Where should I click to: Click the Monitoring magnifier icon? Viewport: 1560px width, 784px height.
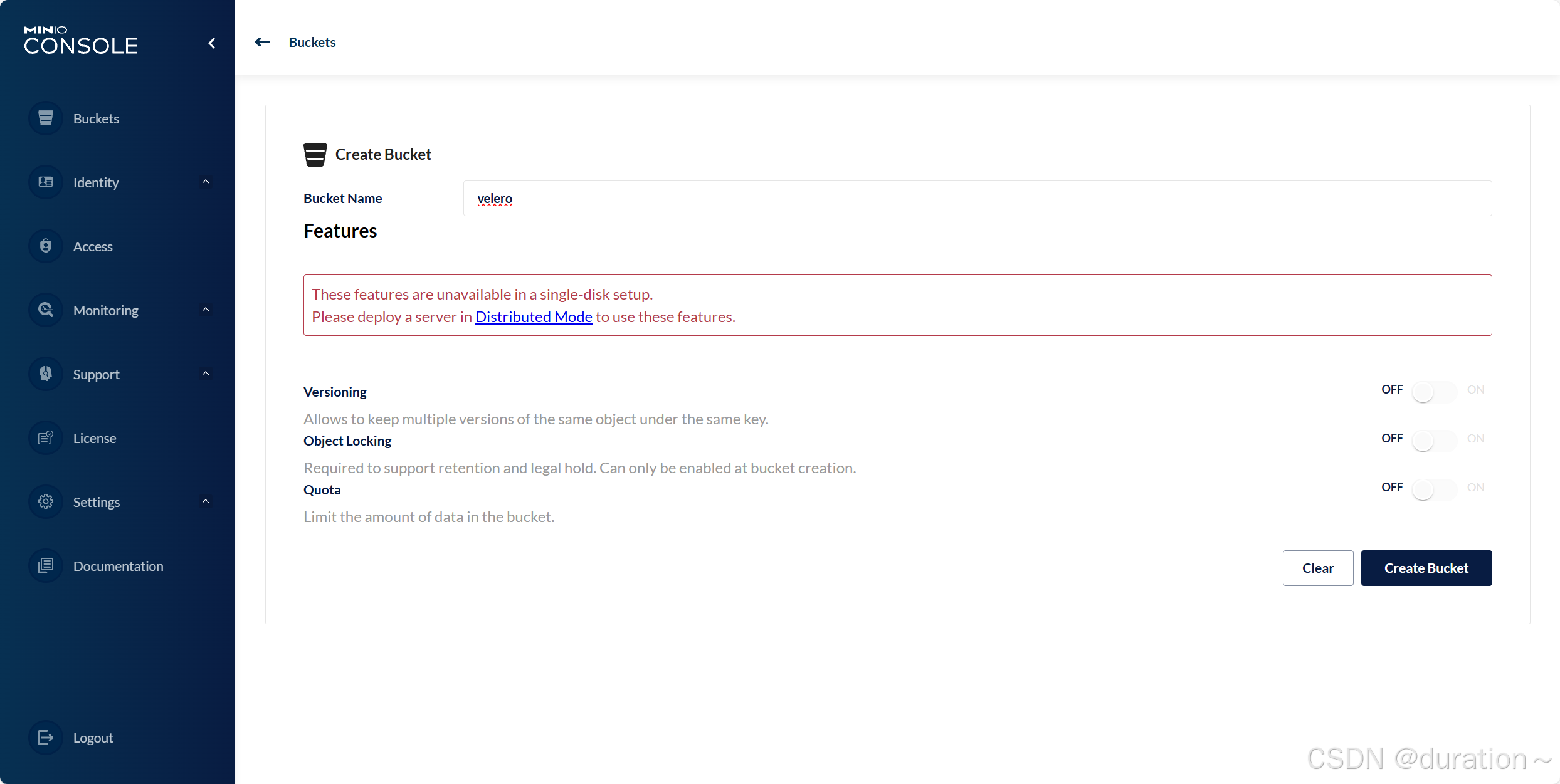[46, 310]
